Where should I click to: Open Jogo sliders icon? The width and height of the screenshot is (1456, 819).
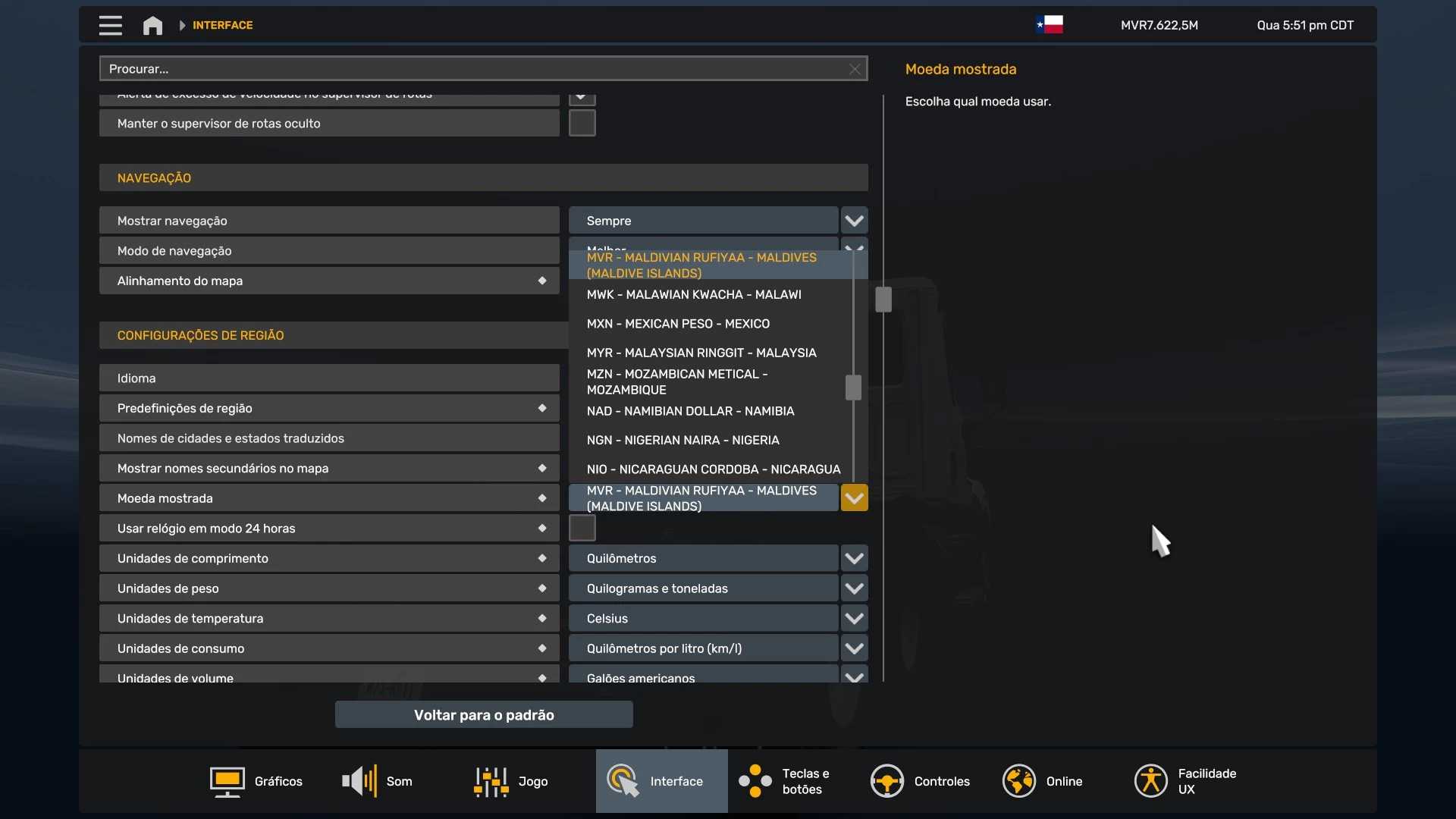click(x=491, y=781)
